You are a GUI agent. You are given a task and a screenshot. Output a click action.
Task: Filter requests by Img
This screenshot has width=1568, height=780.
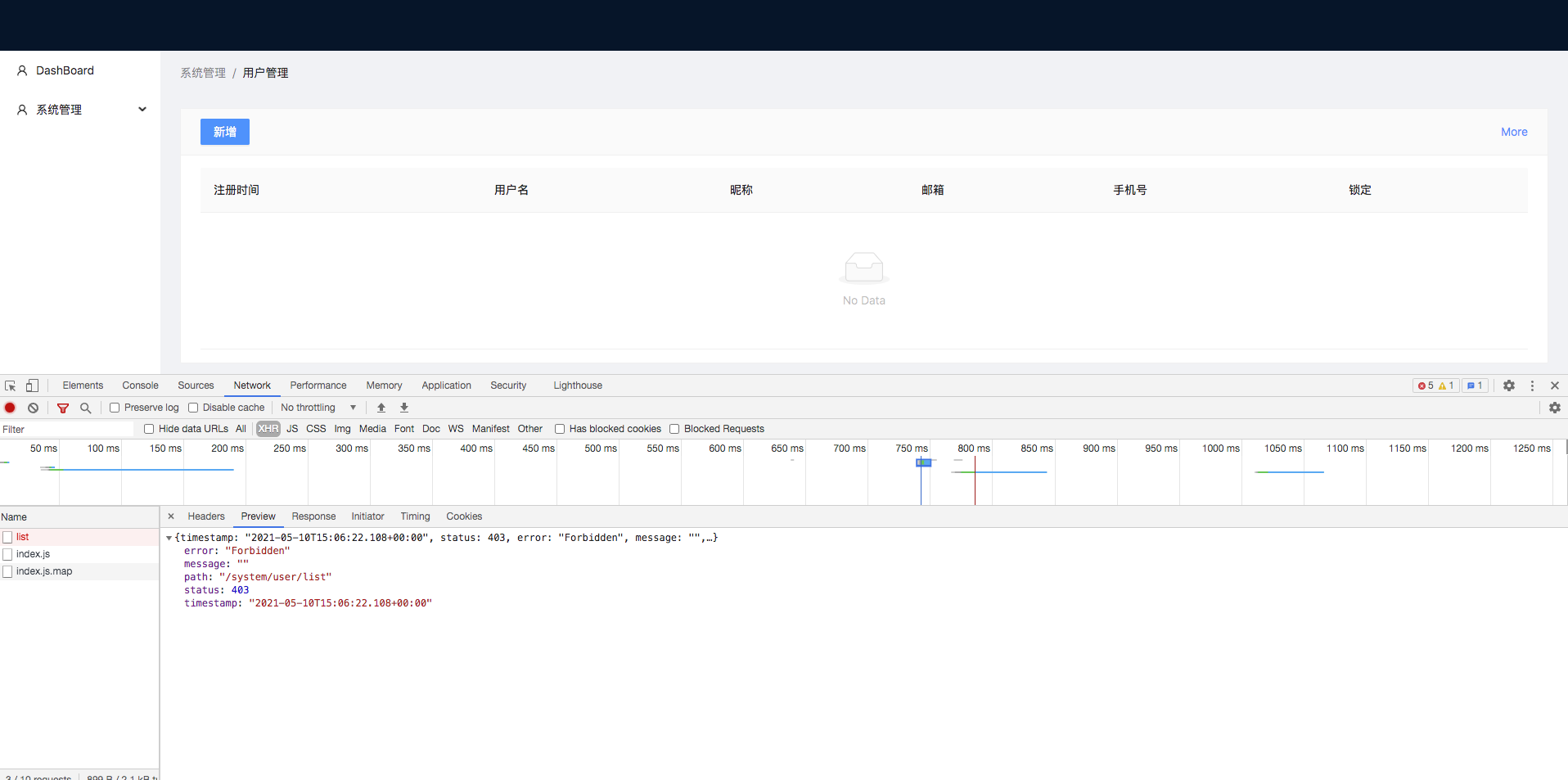pyautogui.click(x=342, y=429)
